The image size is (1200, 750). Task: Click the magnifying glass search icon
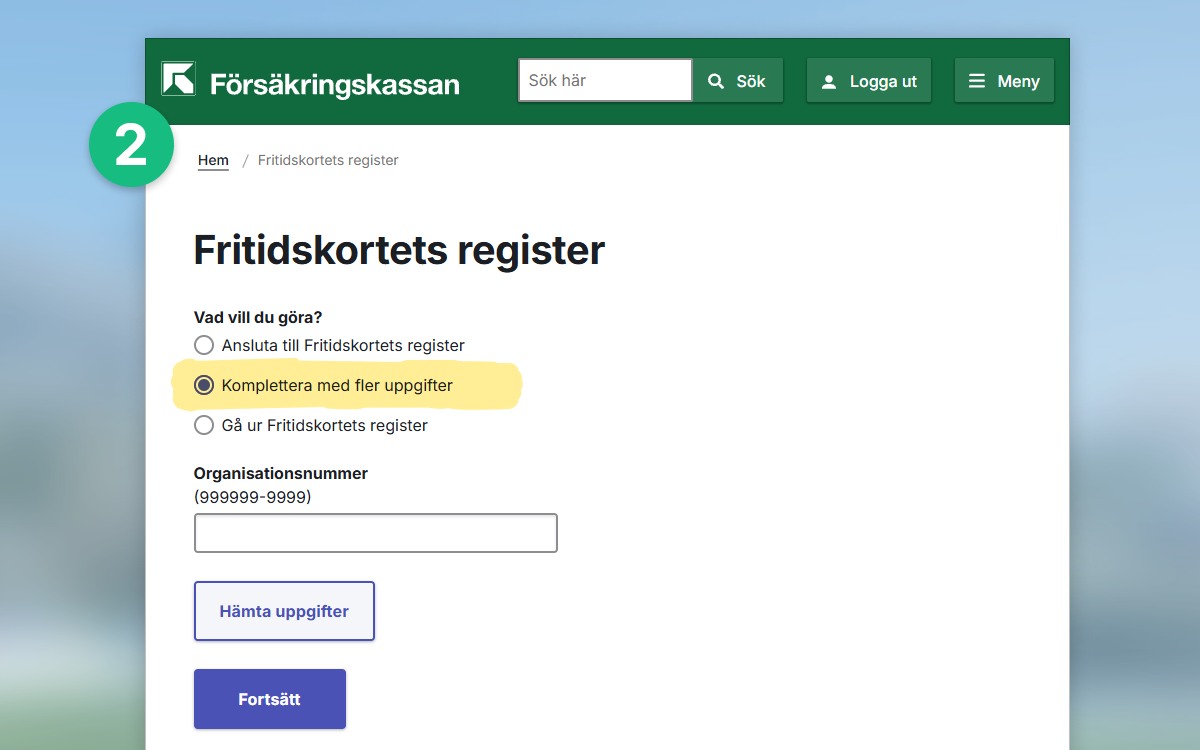click(x=716, y=81)
